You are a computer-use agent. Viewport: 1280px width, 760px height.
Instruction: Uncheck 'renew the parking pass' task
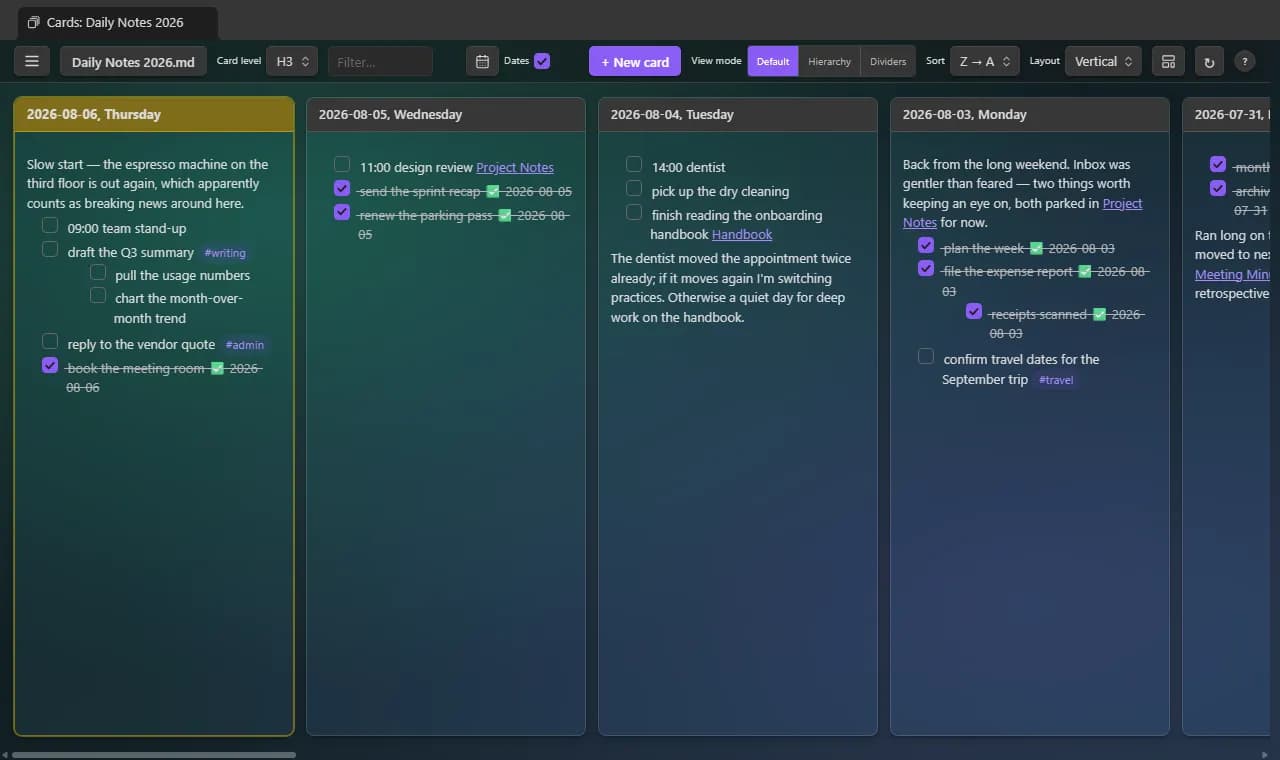[x=342, y=212]
